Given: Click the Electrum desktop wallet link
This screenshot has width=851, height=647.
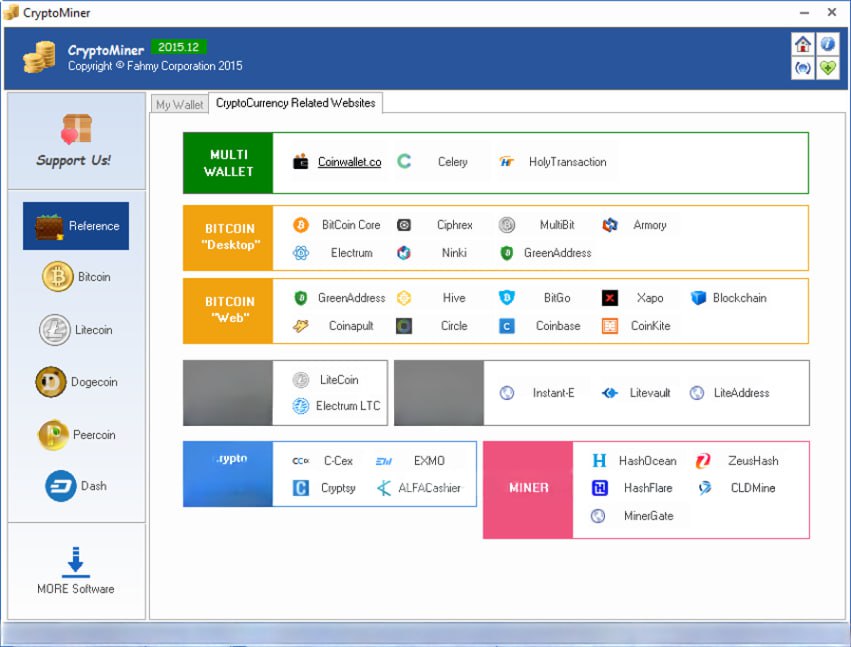Looking at the screenshot, I should click(x=351, y=253).
